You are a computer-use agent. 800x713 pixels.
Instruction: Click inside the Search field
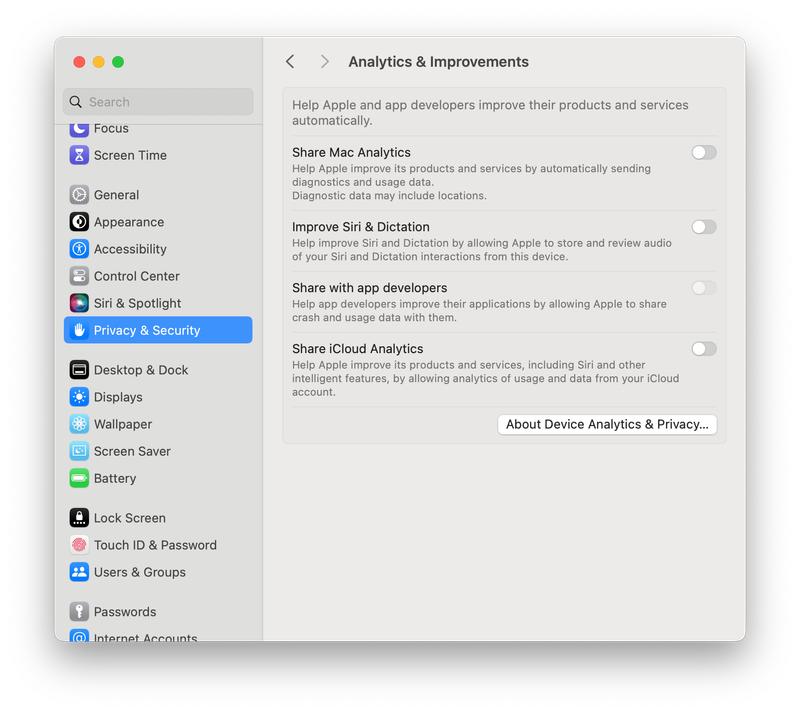click(x=158, y=102)
